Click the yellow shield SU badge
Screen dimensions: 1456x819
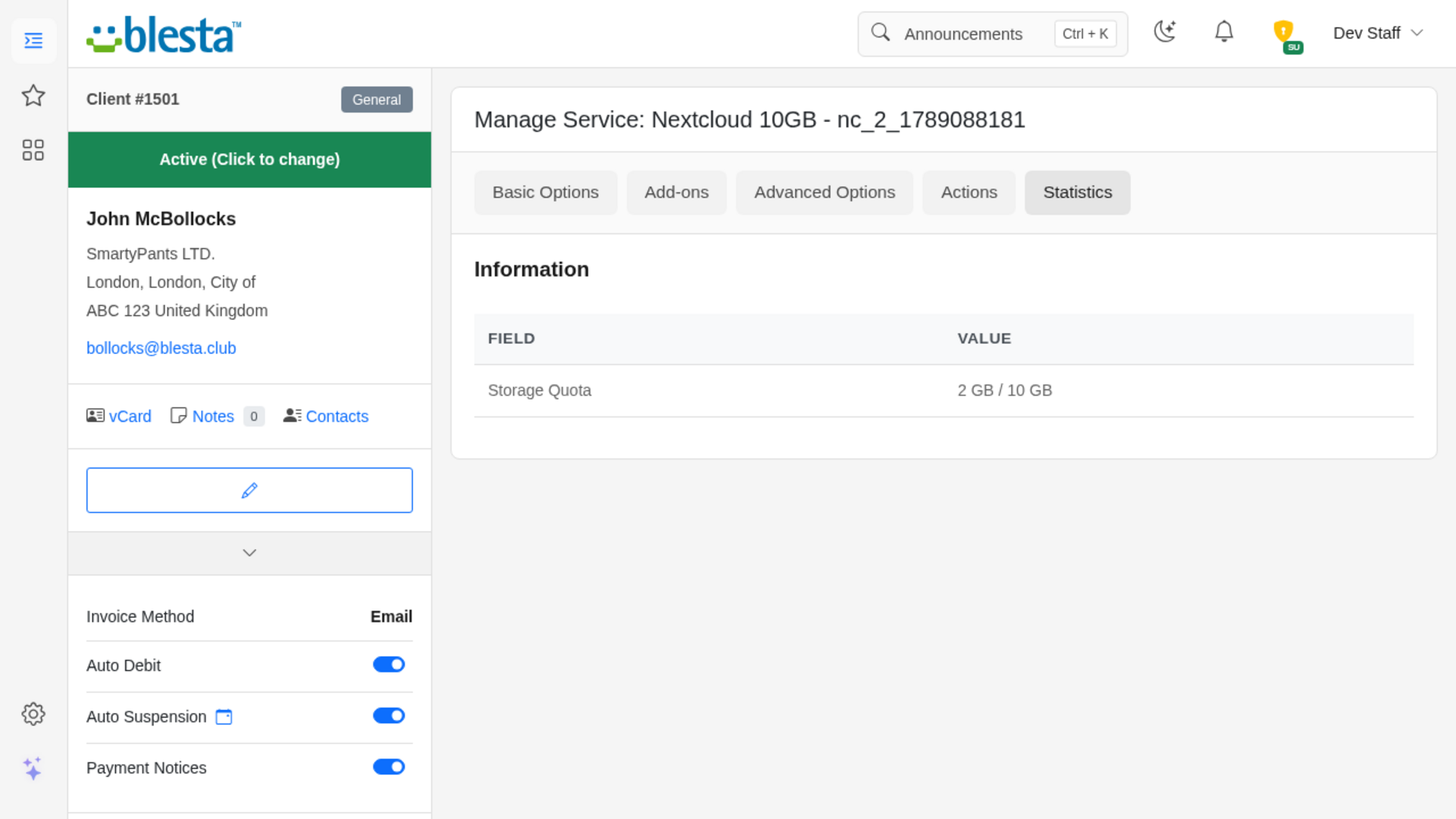coord(1287,36)
